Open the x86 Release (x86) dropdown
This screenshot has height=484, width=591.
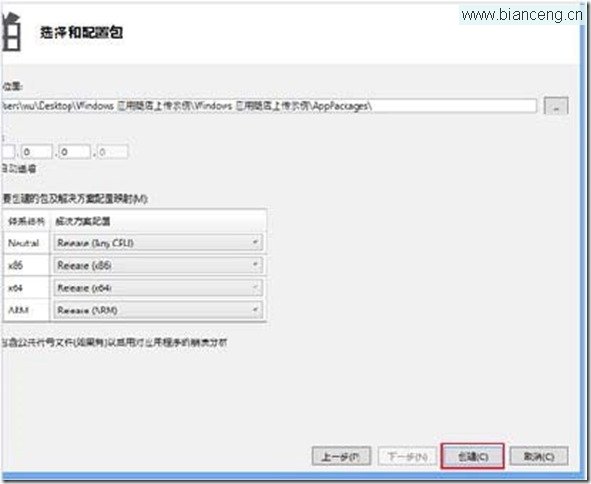coord(158,265)
